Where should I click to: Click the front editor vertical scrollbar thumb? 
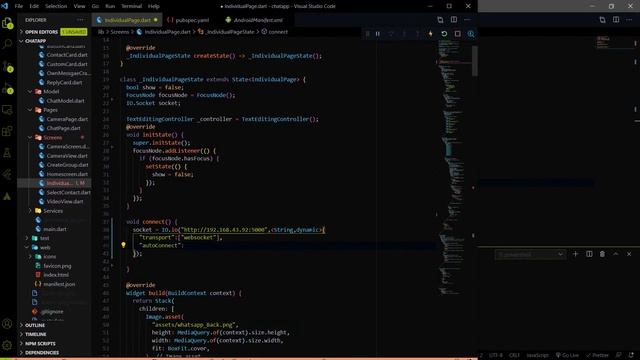(x=475, y=61)
